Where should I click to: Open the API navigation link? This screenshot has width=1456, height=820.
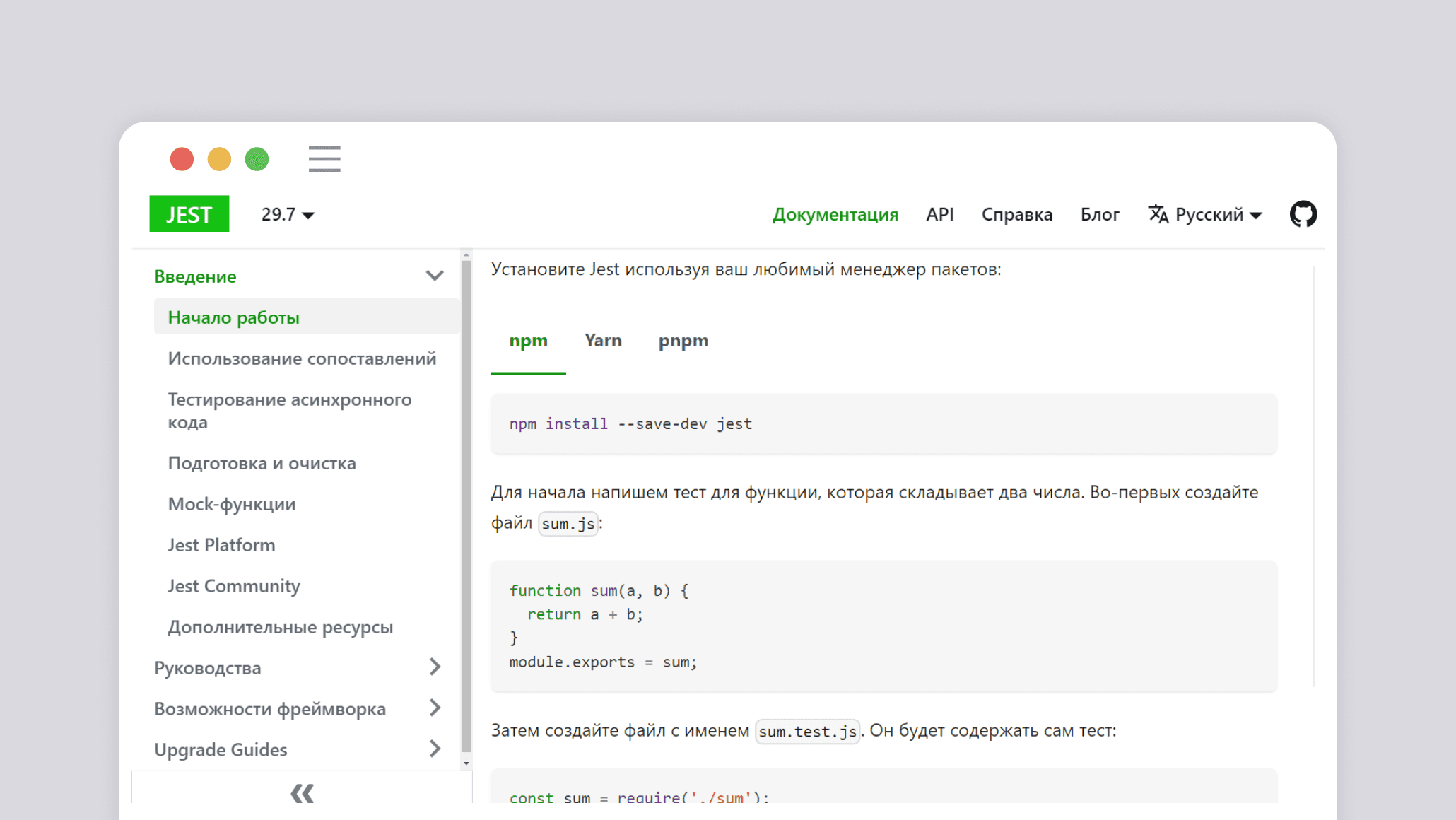(939, 214)
